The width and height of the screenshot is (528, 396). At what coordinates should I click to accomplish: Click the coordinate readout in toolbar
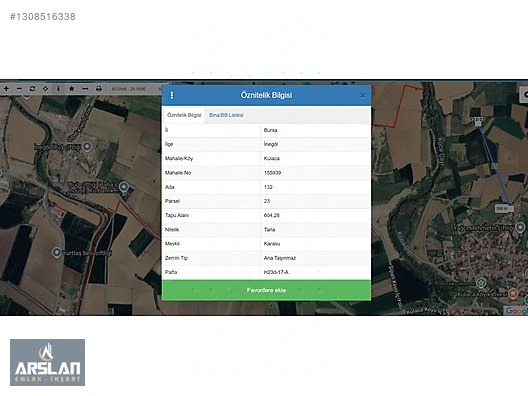129,89
